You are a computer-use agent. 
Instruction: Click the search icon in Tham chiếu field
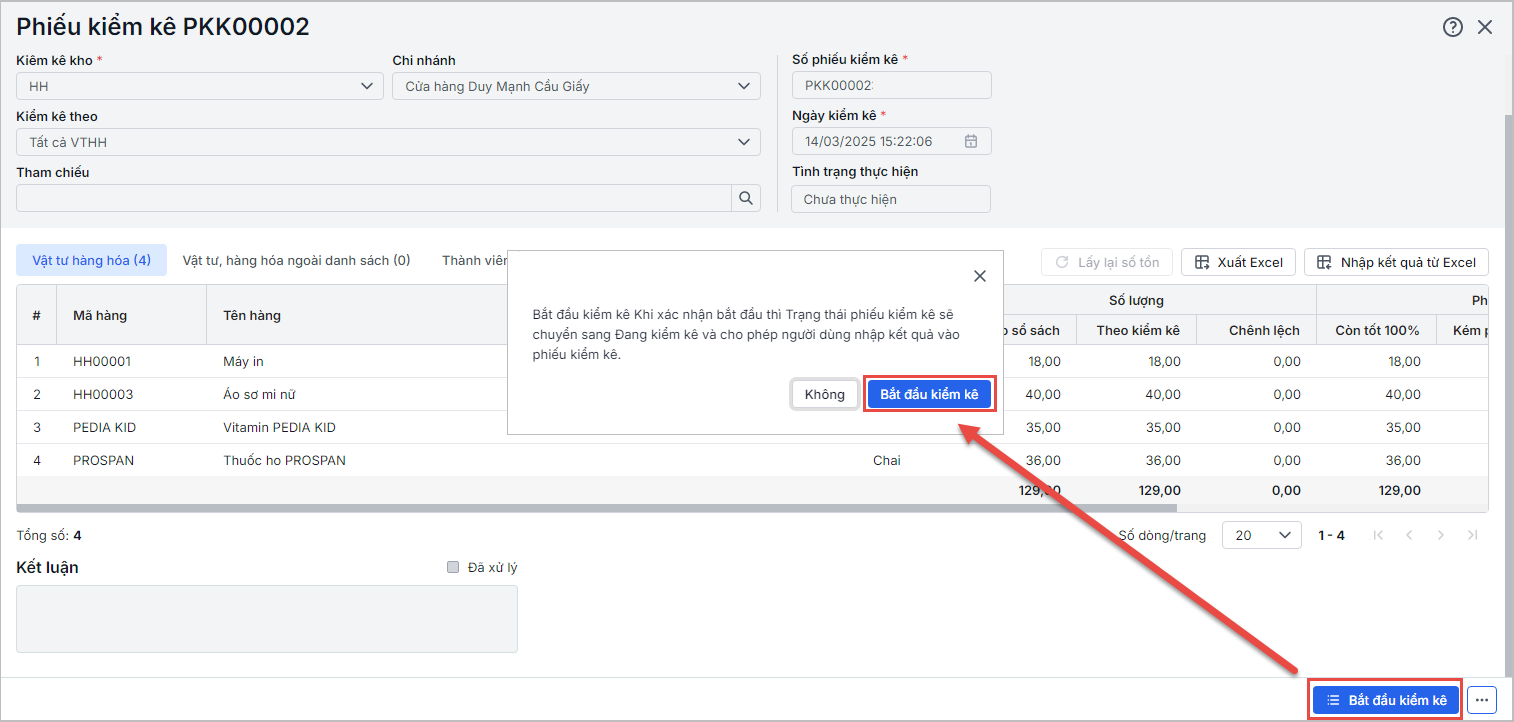pyautogui.click(x=745, y=198)
